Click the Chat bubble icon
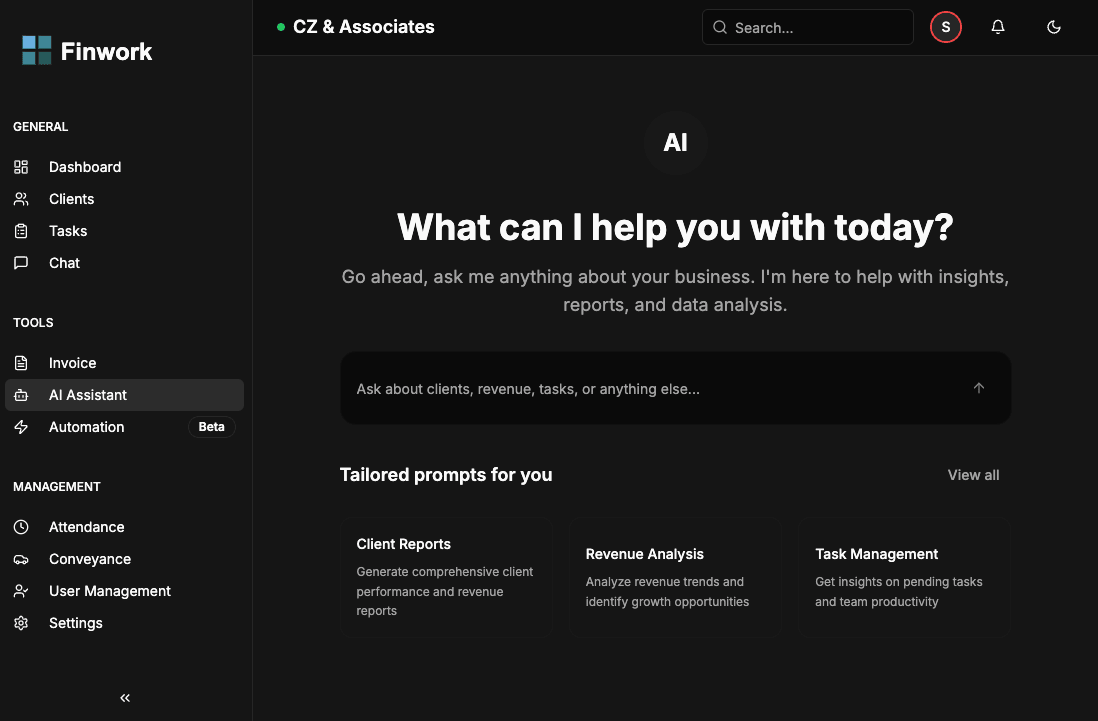 pyautogui.click(x=21, y=263)
